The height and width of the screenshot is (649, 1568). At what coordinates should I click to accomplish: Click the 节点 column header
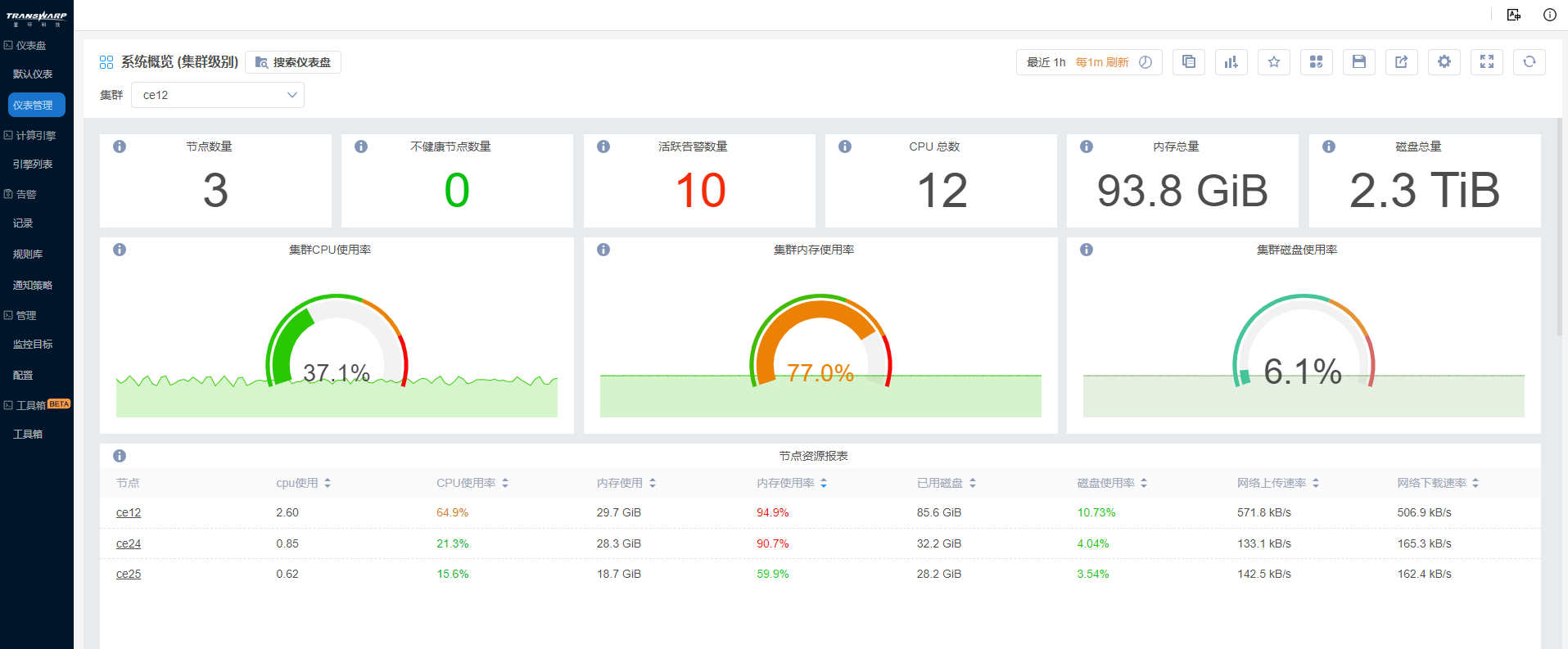pyautogui.click(x=128, y=484)
